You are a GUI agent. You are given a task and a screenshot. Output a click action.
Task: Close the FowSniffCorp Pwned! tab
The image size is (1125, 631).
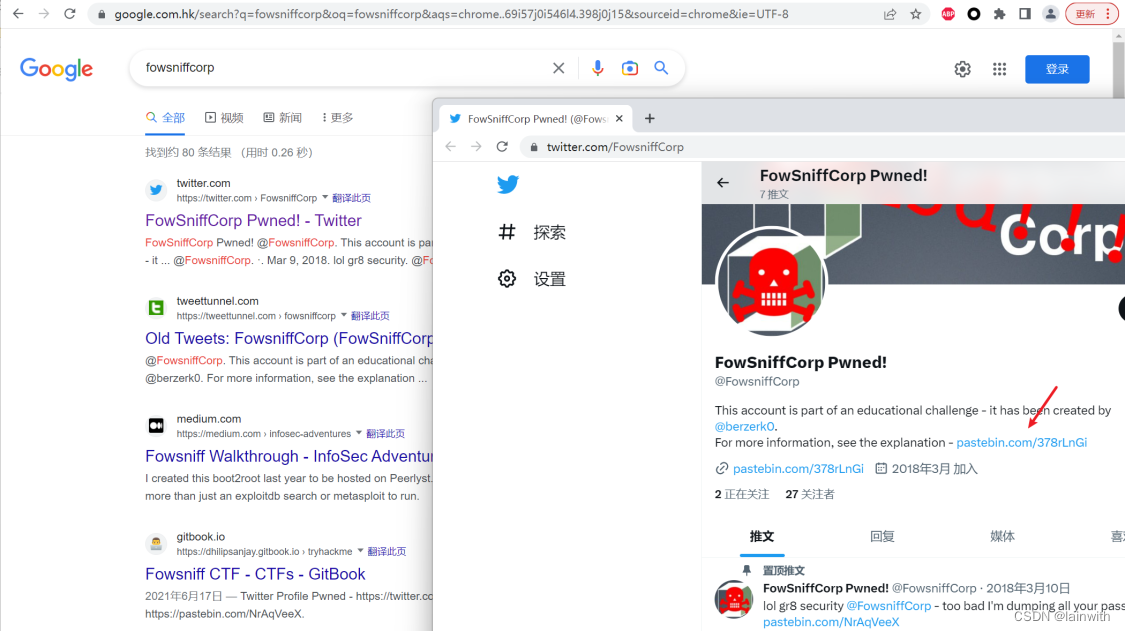point(618,118)
